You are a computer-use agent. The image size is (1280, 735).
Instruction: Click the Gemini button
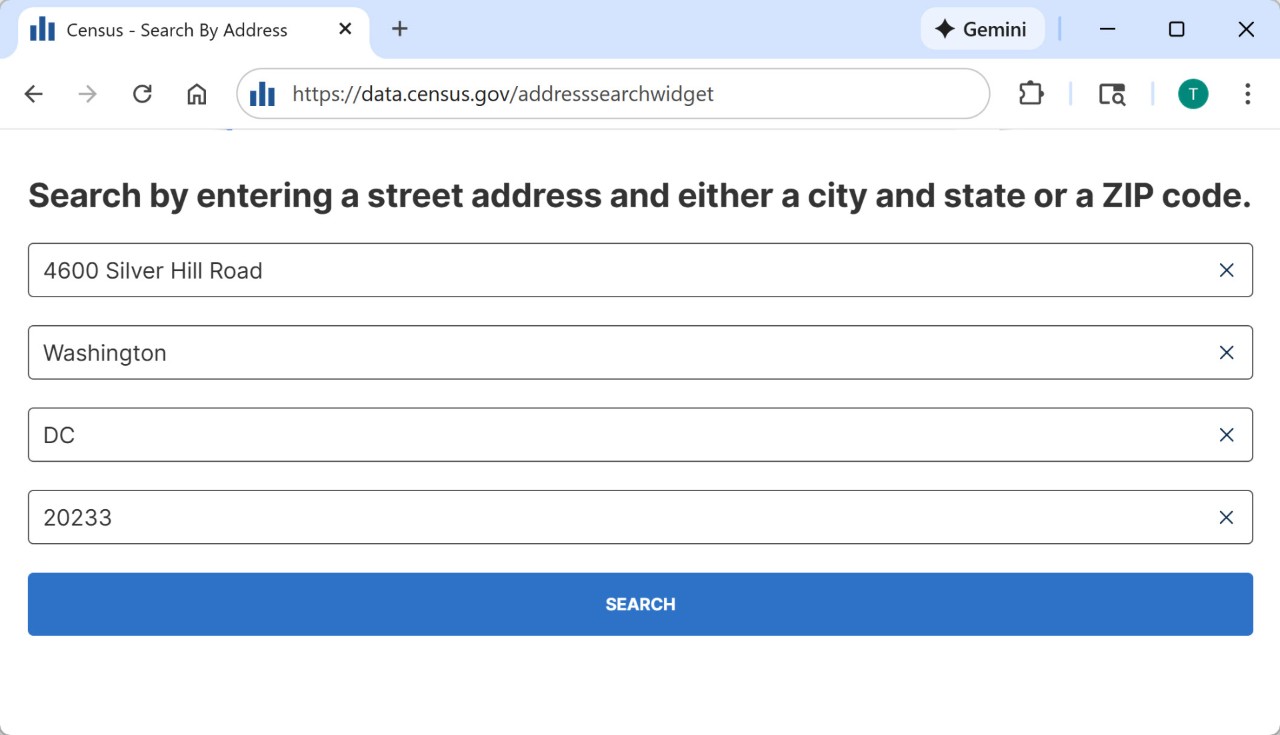point(981,29)
